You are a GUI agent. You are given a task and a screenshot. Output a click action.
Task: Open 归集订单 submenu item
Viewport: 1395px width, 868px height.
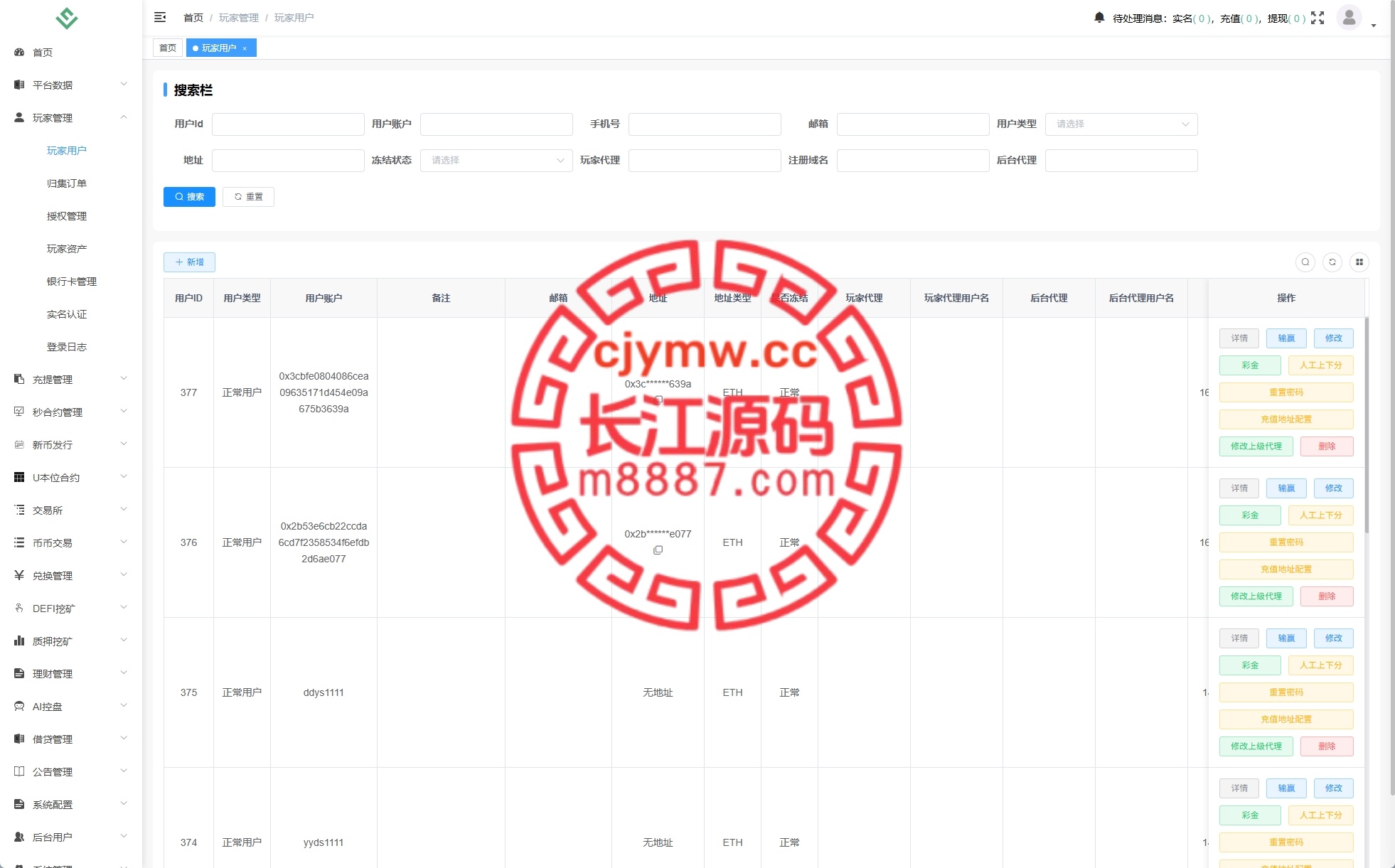[67, 183]
